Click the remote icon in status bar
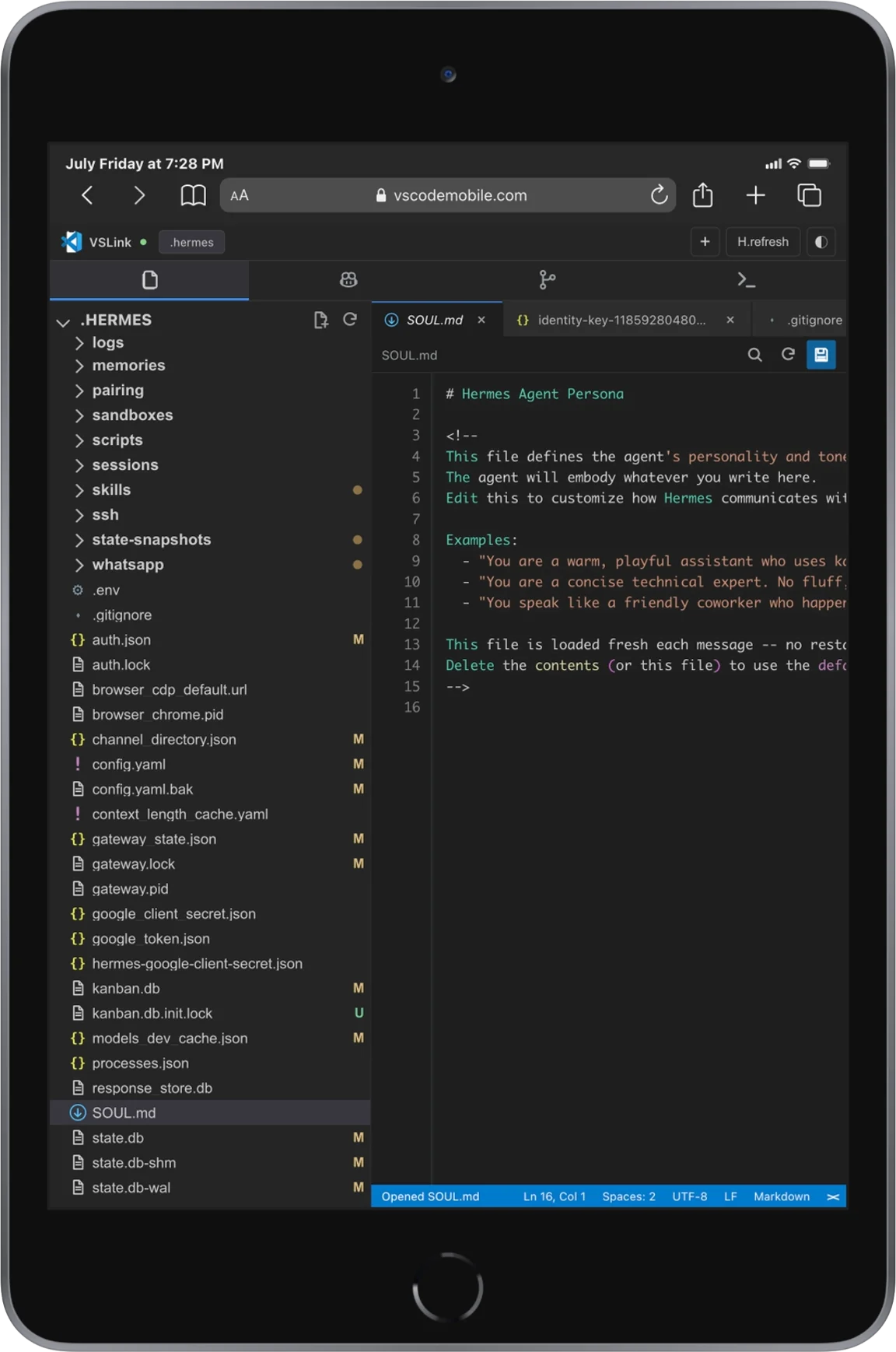The image size is (896, 1352). point(833,1196)
